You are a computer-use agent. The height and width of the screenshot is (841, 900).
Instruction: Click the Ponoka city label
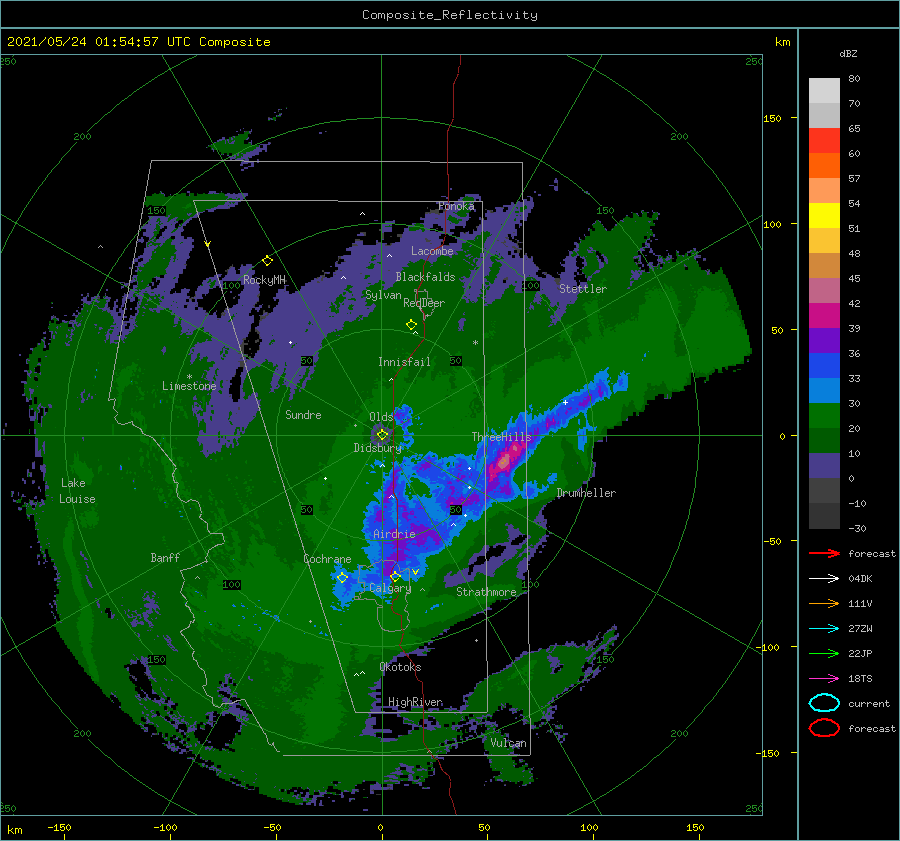[x=456, y=206]
